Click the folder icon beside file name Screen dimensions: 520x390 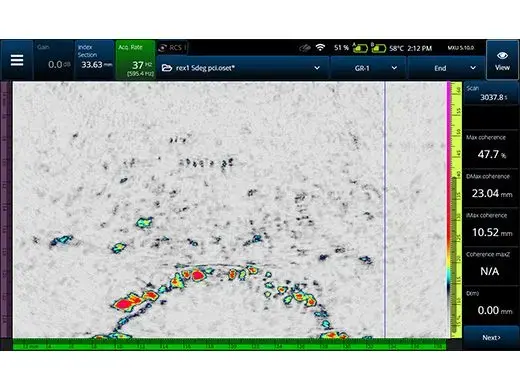167,68
